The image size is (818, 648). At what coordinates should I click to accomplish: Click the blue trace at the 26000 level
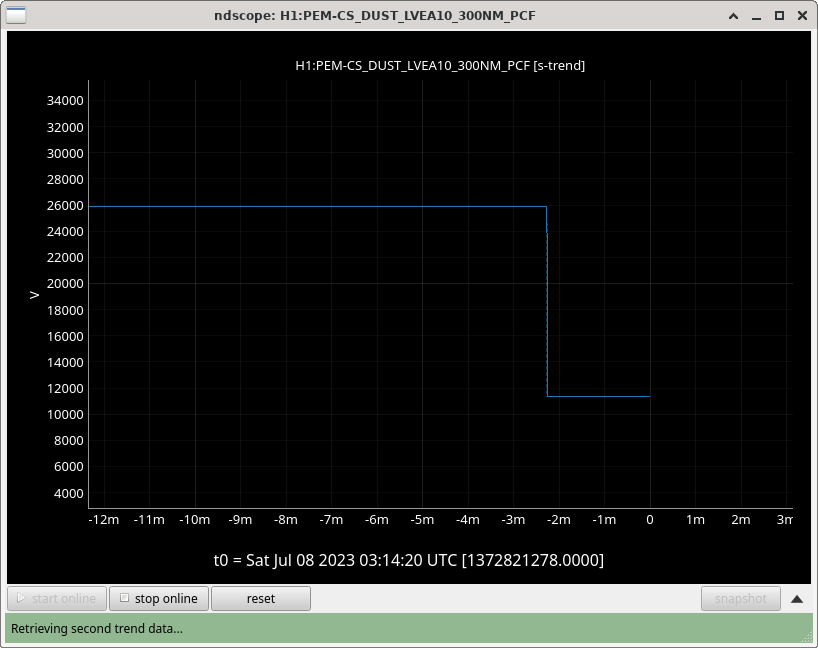300,206
